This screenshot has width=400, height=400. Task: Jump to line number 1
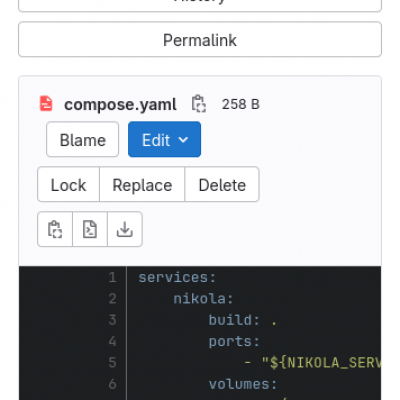[113, 277]
